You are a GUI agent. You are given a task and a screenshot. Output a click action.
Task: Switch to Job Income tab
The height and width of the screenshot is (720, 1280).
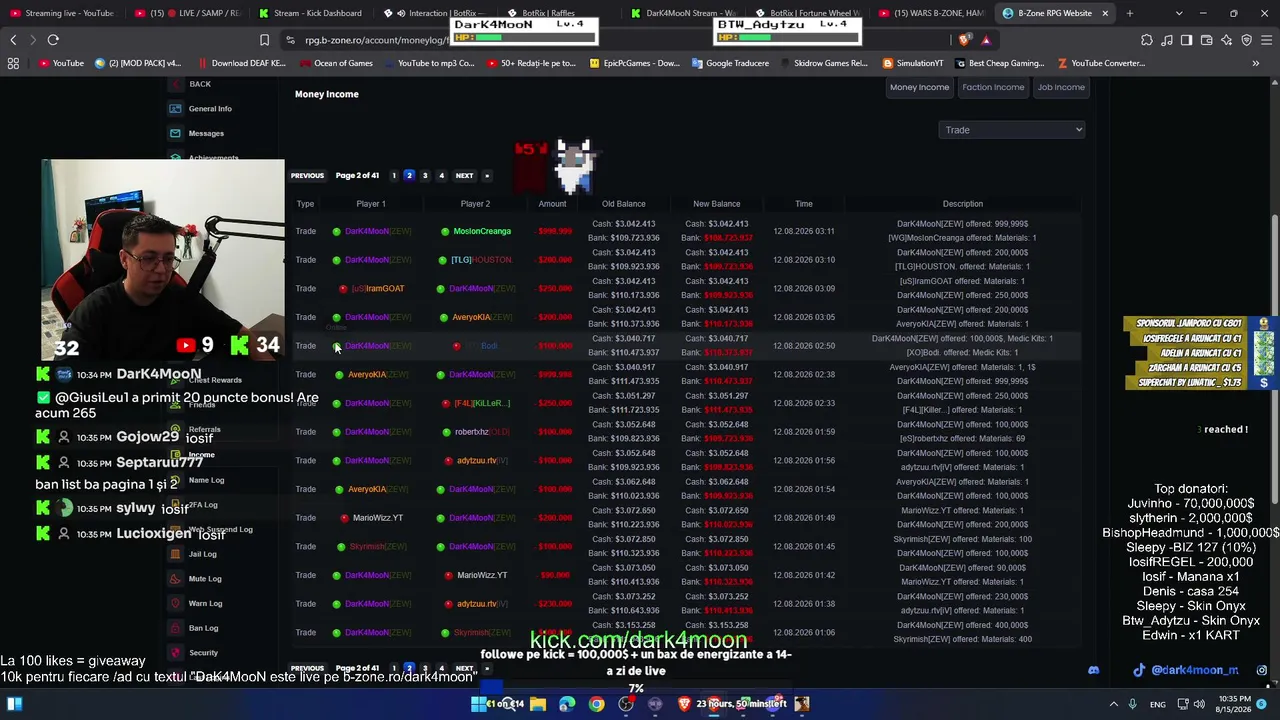pyautogui.click(x=1061, y=87)
